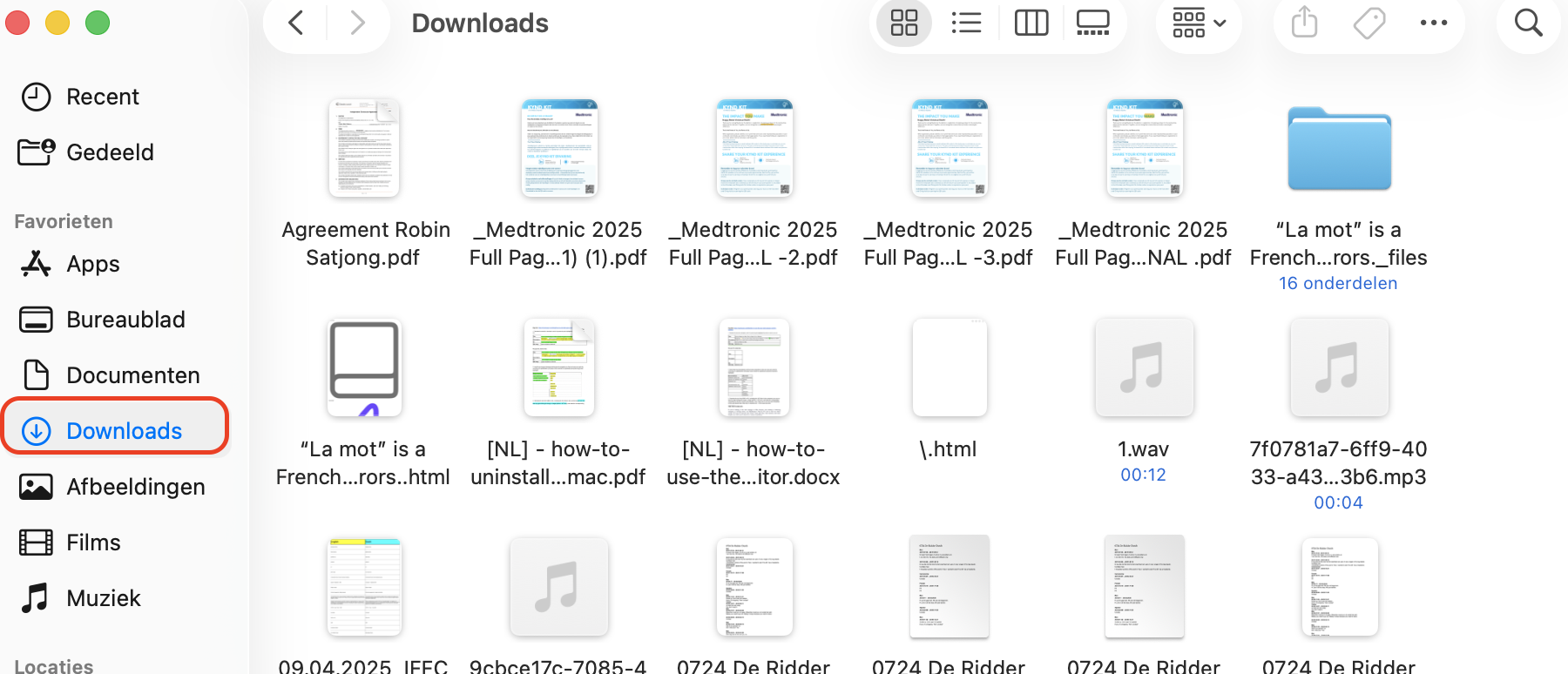
Task: Click the Apps icon in sidebar
Action: pyautogui.click(x=36, y=264)
